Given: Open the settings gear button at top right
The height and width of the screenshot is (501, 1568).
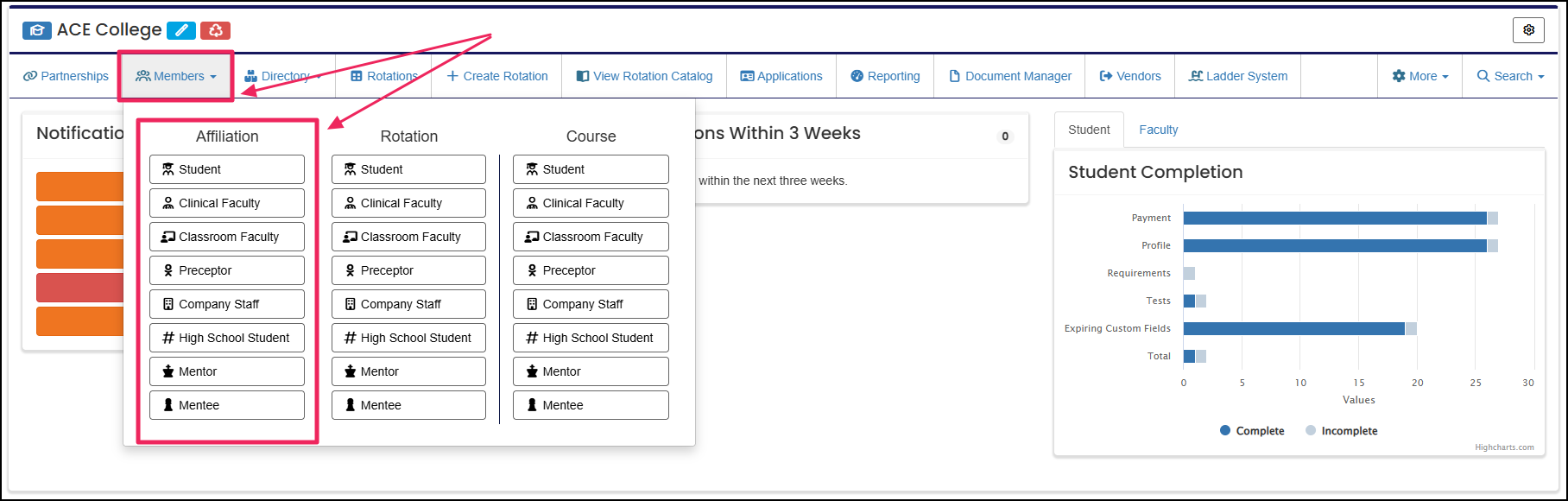Looking at the screenshot, I should tap(1528, 30).
